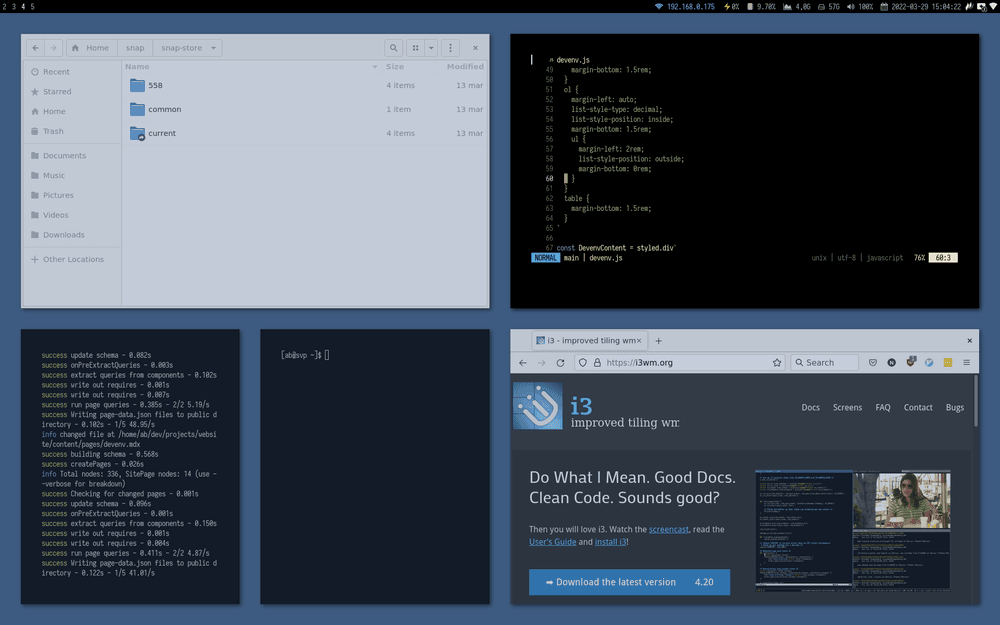The width and height of the screenshot is (1000, 625).
Task: Open the Pocket toolbar icon
Action: click(872, 363)
